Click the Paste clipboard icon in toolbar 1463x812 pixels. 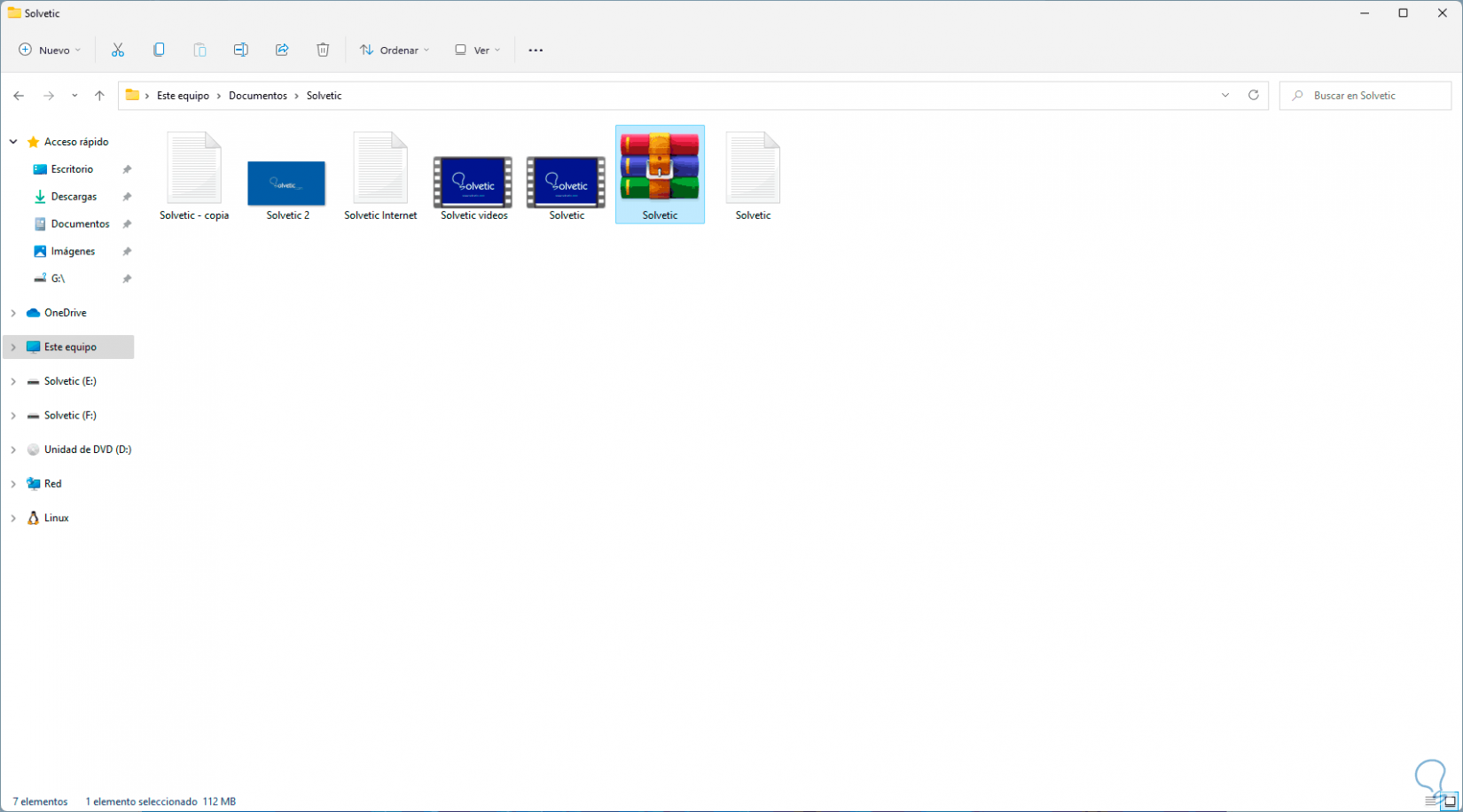199,50
